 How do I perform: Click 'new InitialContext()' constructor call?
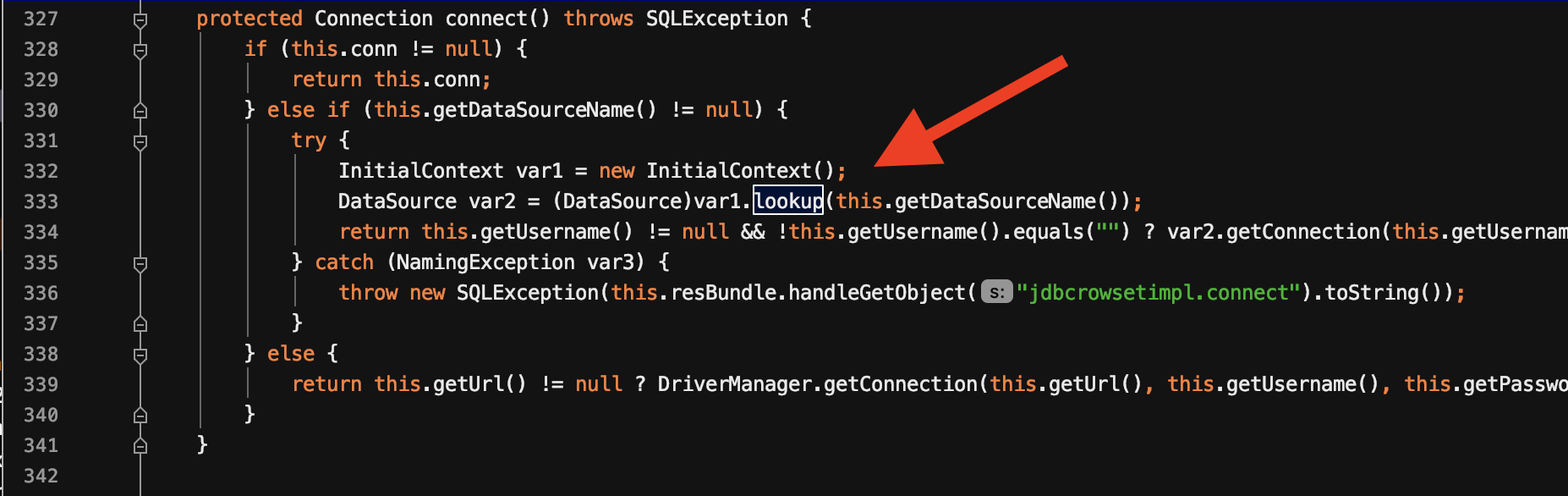tap(717, 171)
